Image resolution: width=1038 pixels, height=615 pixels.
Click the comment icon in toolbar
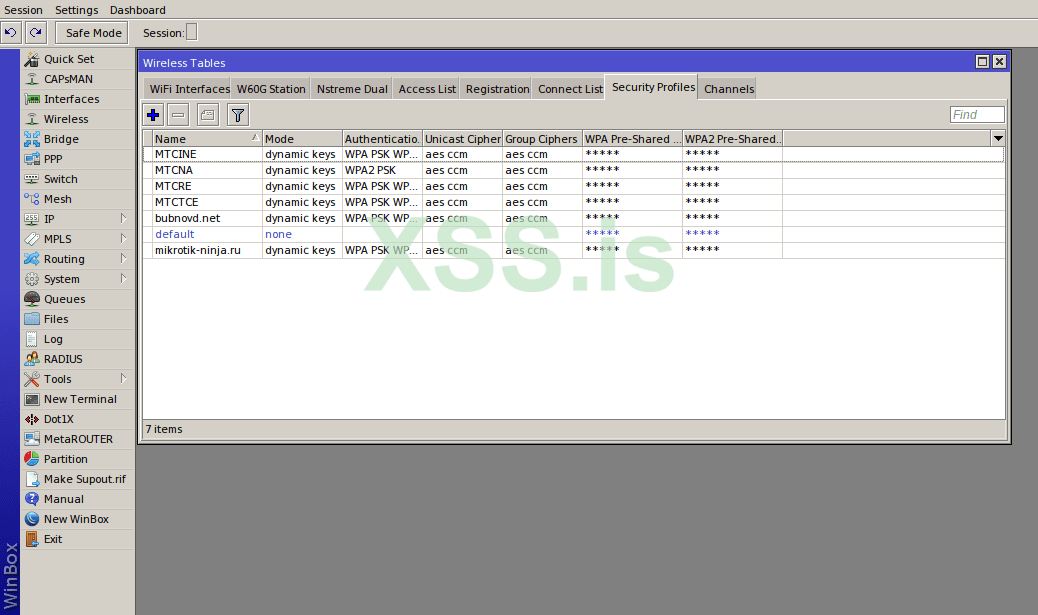click(x=207, y=115)
